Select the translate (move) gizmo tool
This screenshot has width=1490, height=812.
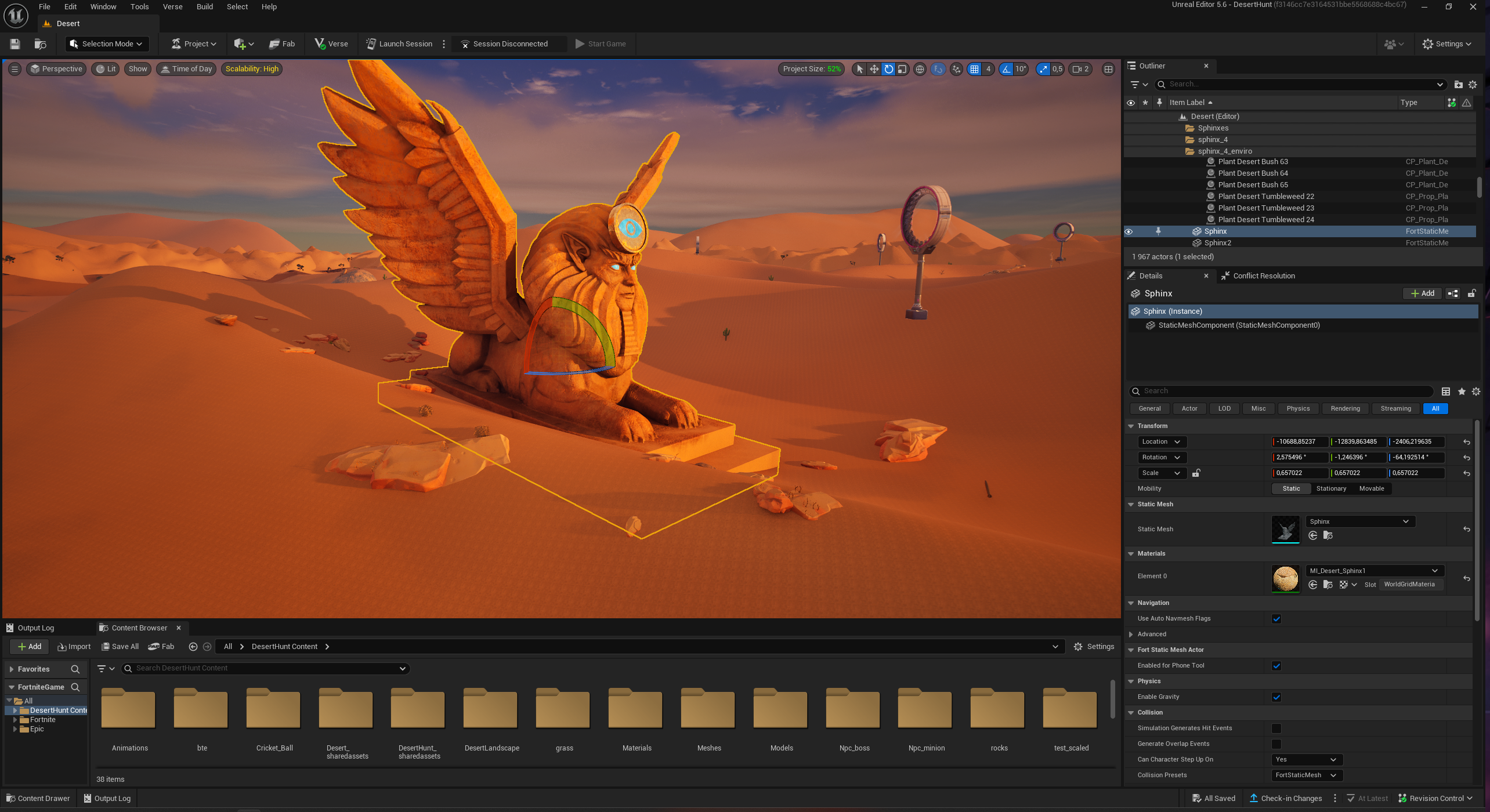[874, 69]
